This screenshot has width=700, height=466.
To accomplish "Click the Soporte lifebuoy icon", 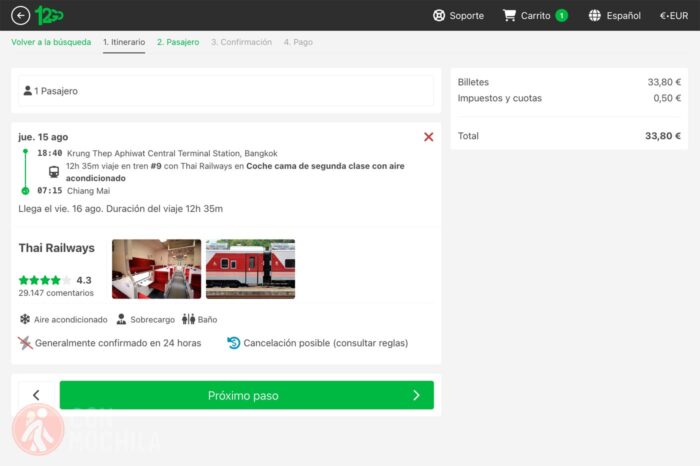I will pos(439,16).
